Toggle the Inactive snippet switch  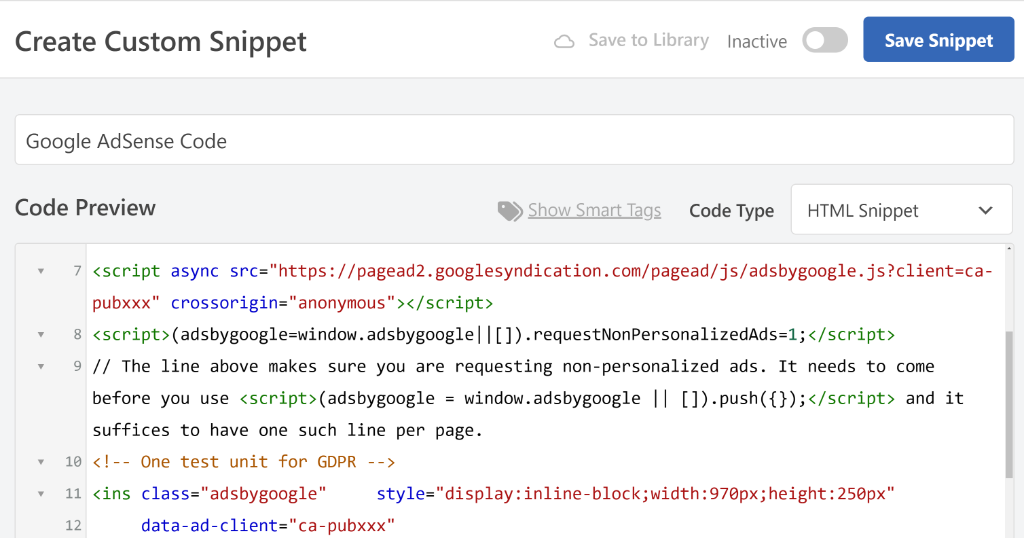tap(825, 40)
